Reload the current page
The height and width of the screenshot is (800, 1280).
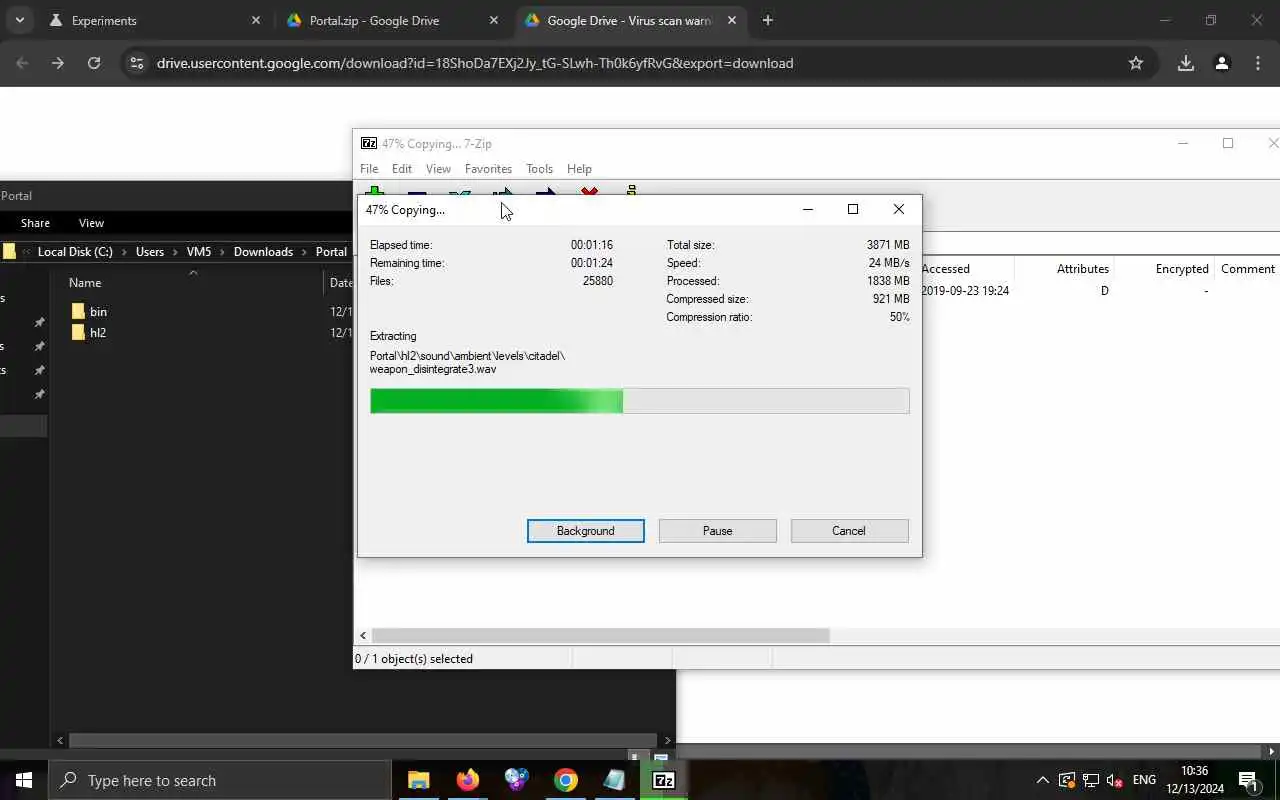pos(94,63)
